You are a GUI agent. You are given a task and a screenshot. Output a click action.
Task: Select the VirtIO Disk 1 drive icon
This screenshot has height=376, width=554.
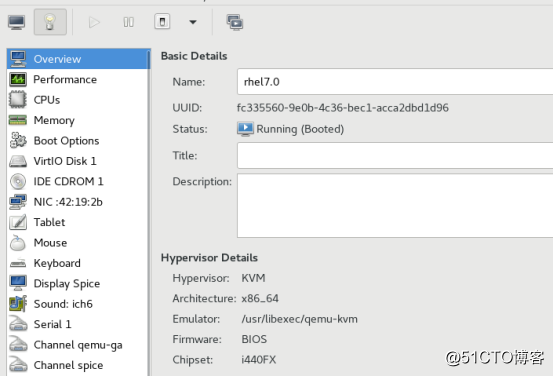tap(18, 161)
